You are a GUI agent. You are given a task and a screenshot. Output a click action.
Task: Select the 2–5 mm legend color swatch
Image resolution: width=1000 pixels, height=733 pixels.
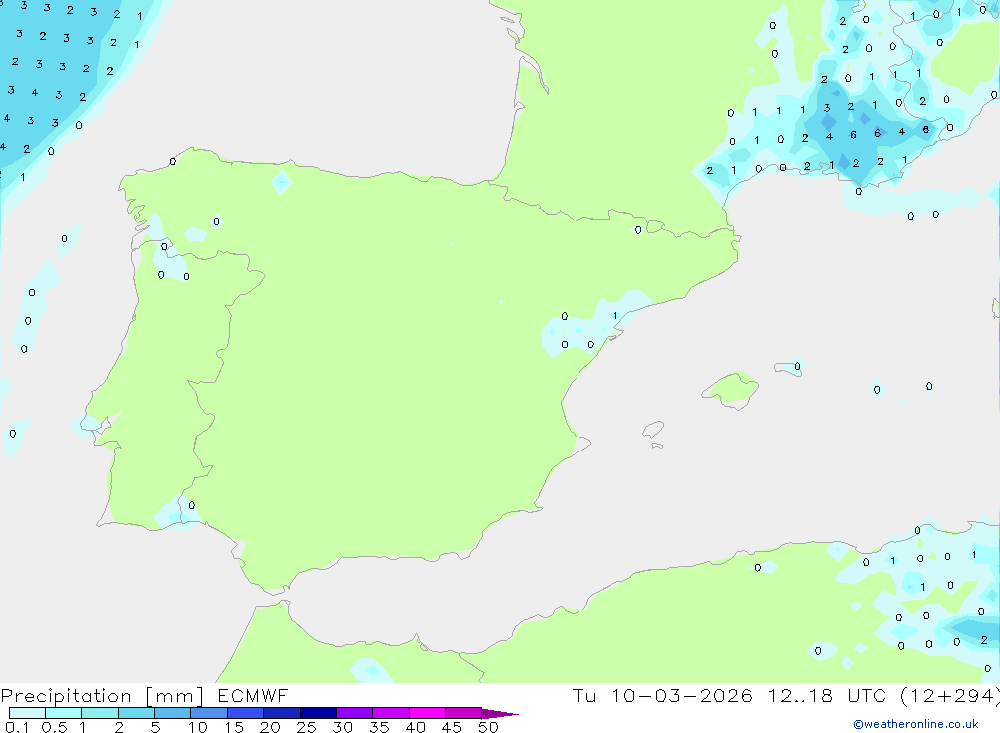136,713
